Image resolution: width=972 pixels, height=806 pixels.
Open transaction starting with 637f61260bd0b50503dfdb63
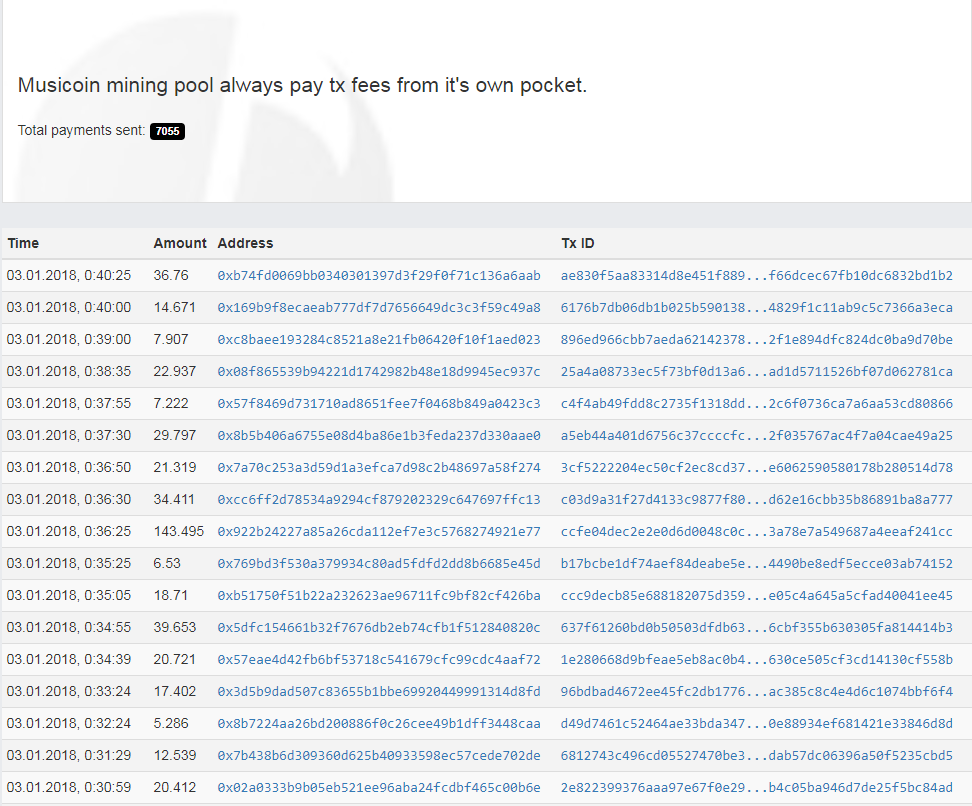(756, 627)
